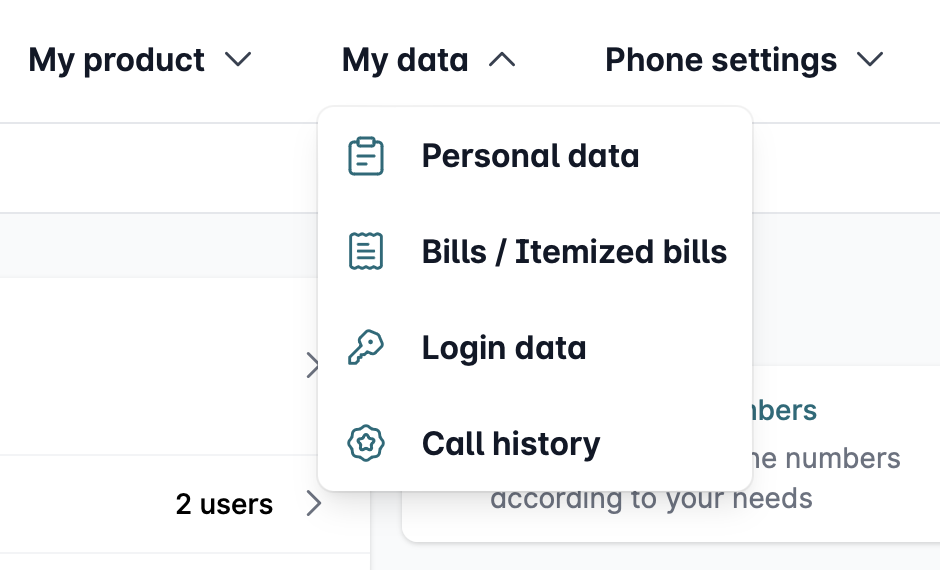Viewport: 940px width, 570px height.
Task: Open Personal data from the dropdown
Action: coord(530,157)
